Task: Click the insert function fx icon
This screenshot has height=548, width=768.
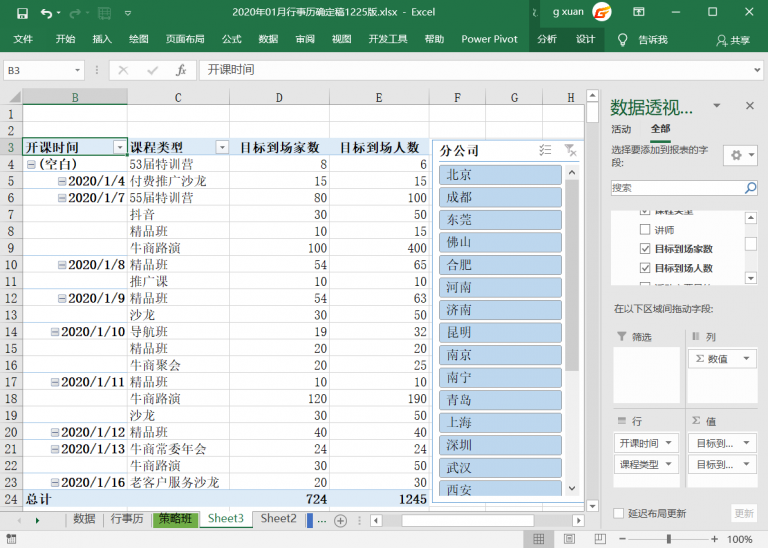Action: (x=181, y=70)
